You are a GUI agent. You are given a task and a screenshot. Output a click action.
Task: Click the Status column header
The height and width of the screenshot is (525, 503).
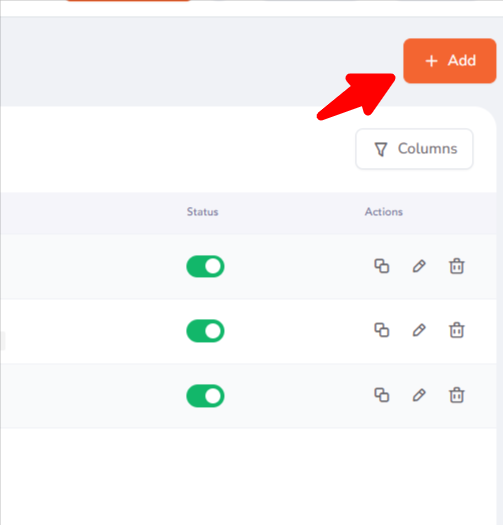pos(202,212)
